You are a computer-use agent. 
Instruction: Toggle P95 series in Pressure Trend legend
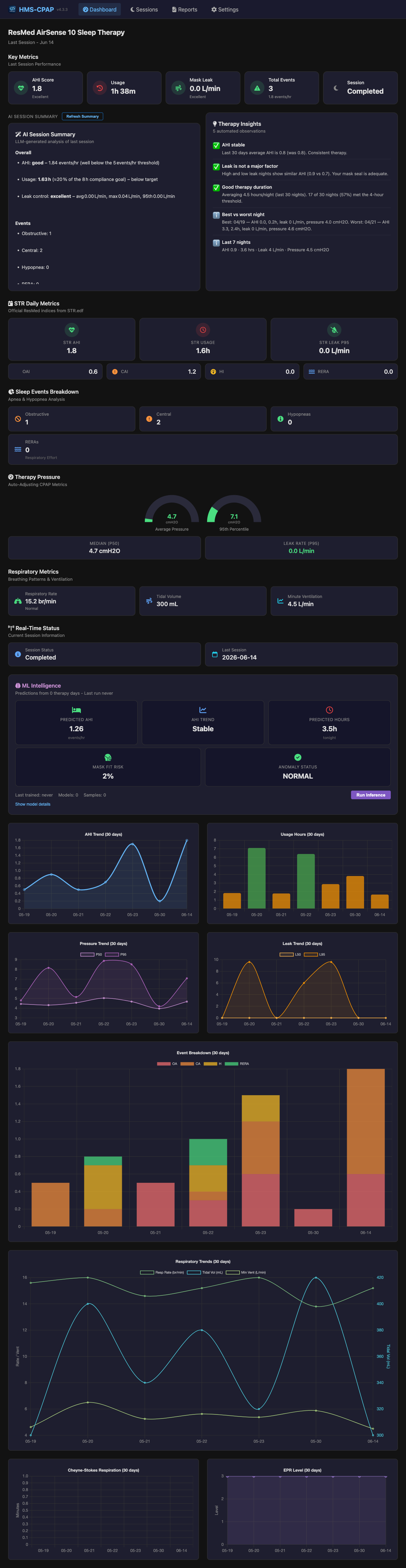tap(116, 954)
